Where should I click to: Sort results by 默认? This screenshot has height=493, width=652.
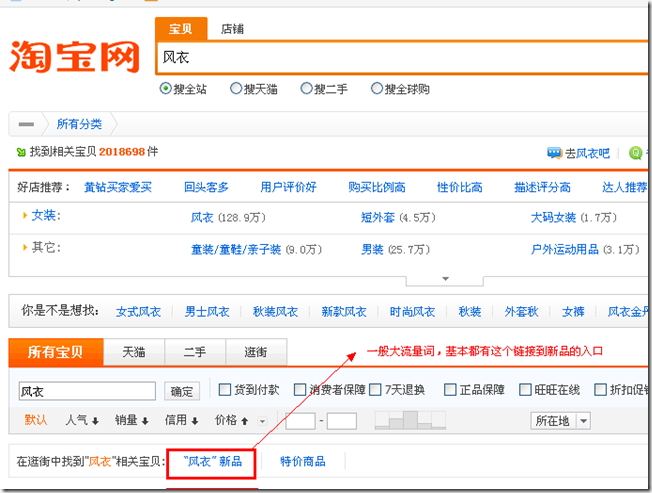(x=36, y=420)
